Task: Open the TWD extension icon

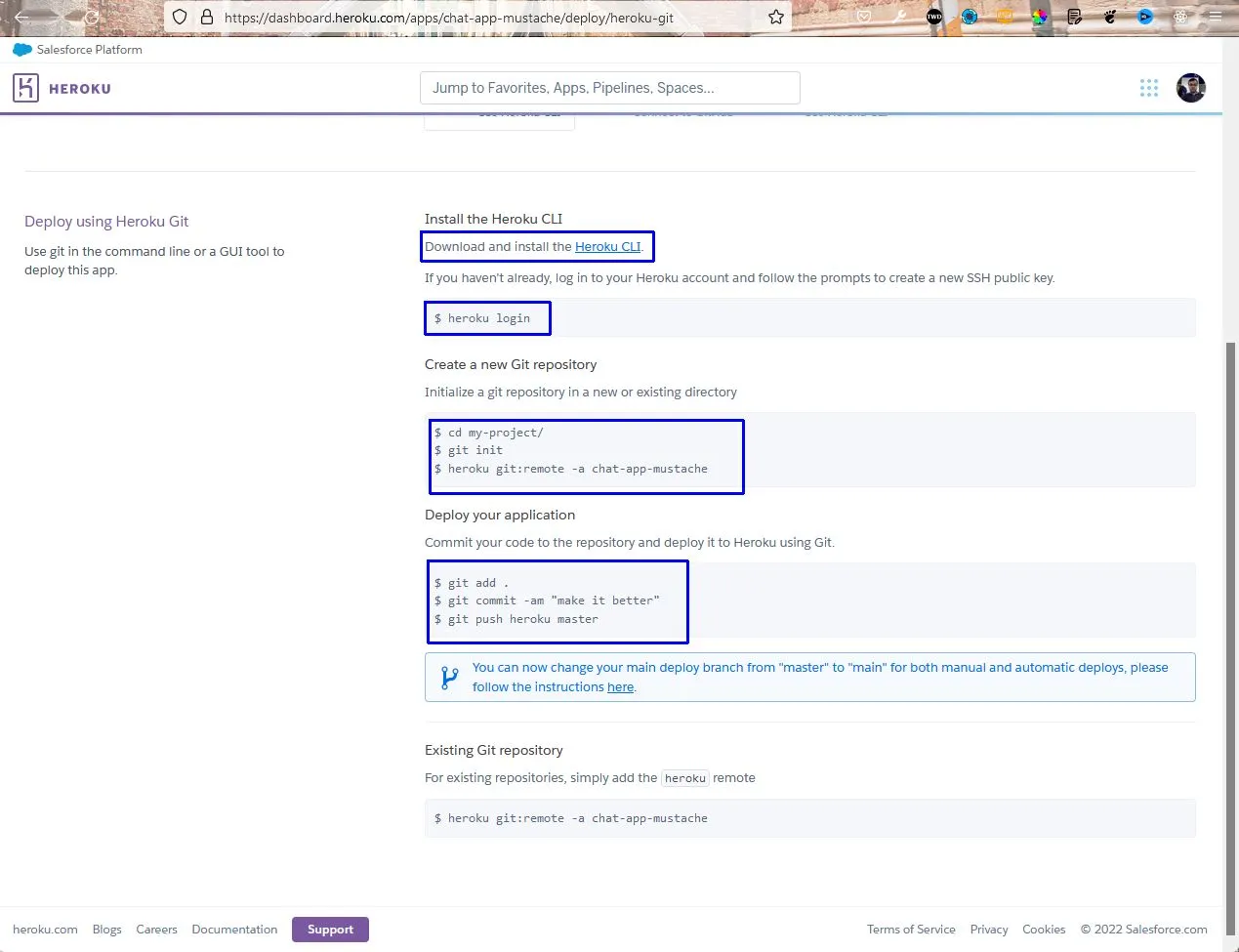Action: tap(934, 17)
